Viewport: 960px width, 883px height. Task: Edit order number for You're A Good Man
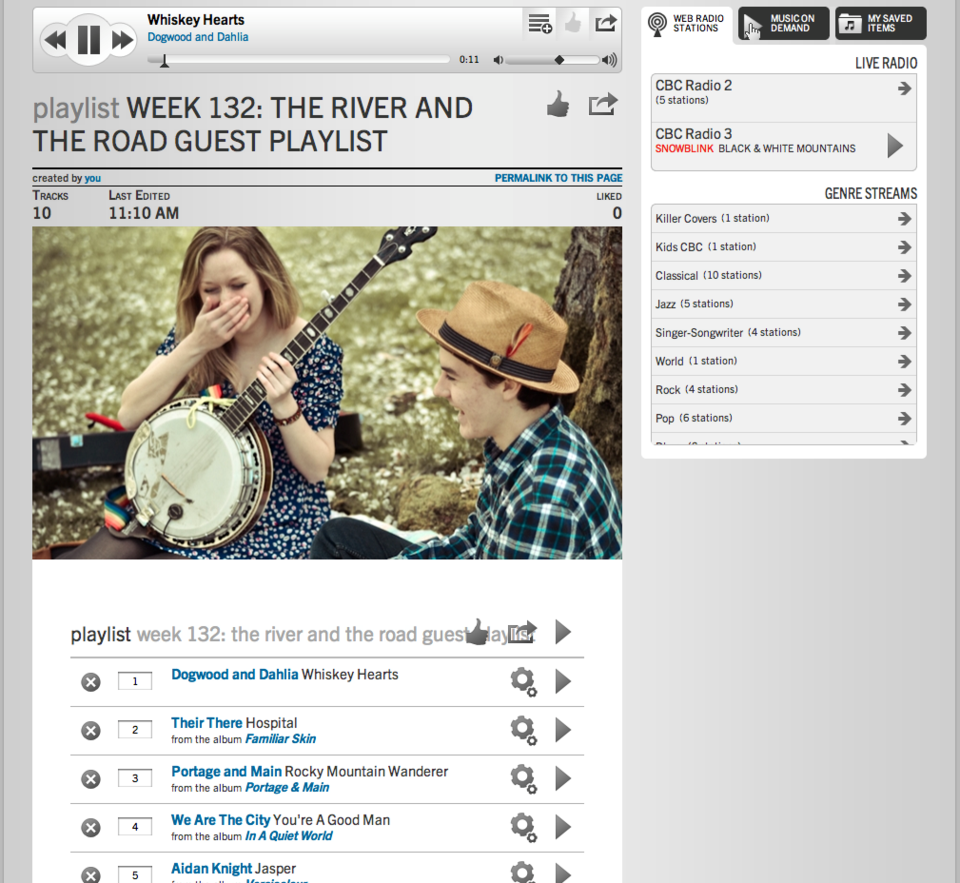[135, 827]
